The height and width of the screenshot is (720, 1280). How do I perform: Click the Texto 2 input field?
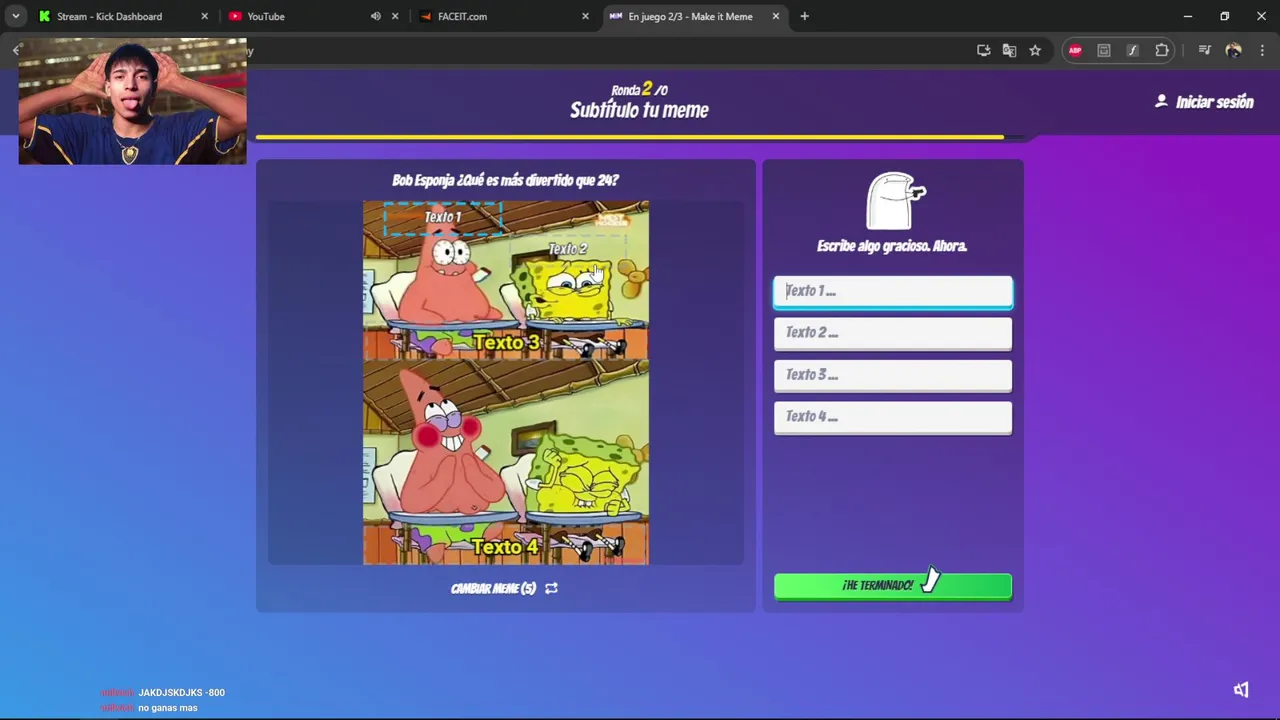click(x=893, y=333)
